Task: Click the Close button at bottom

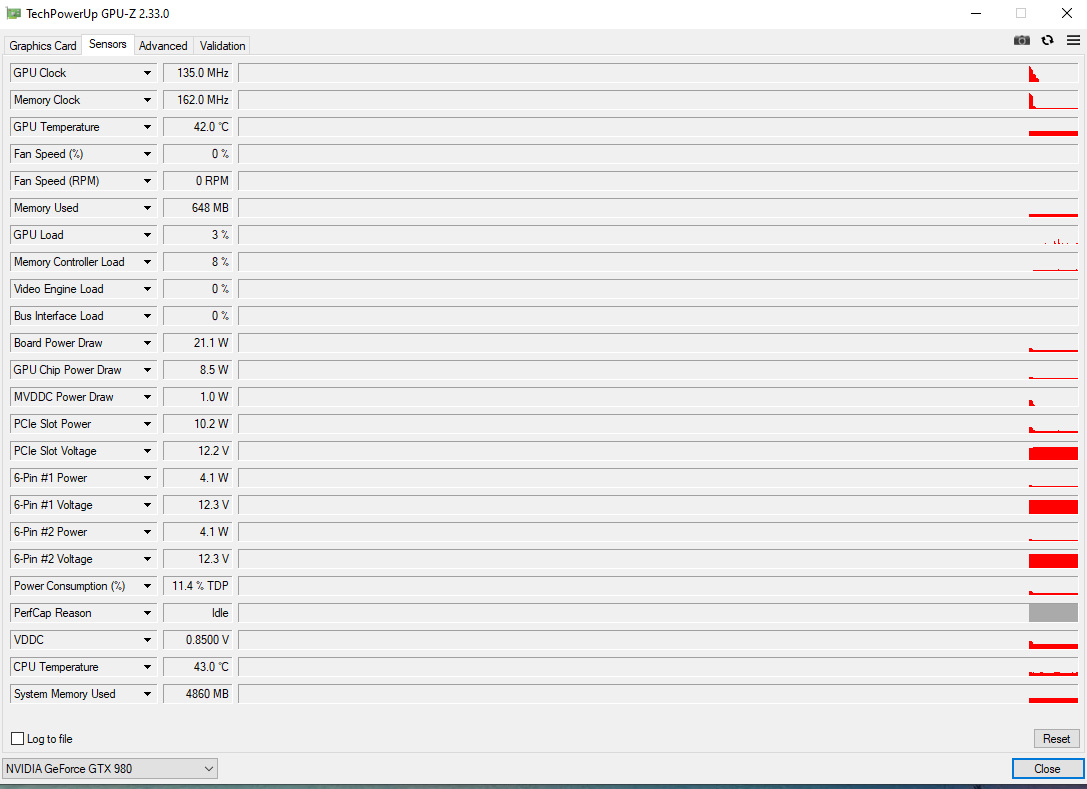Action: click(1047, 769)
